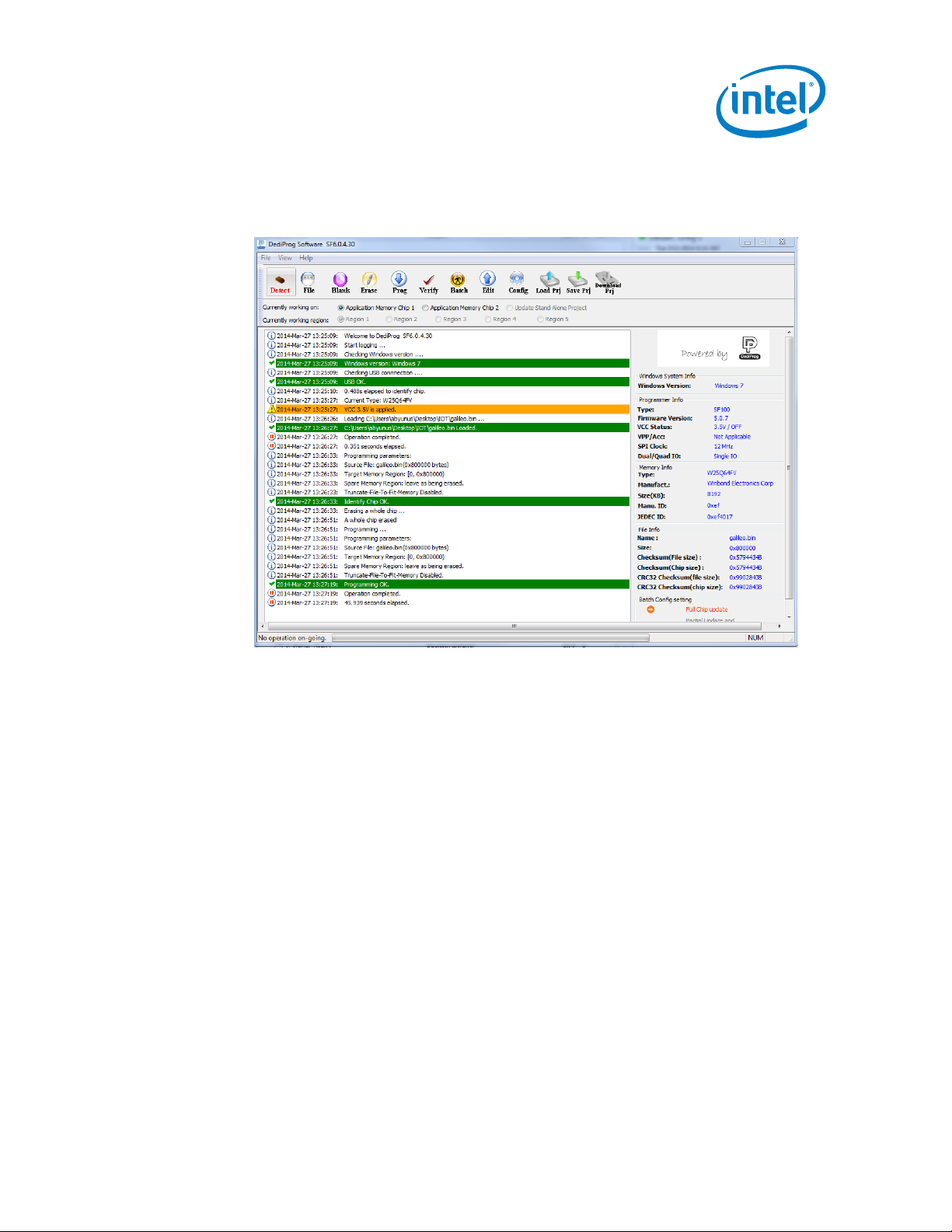Run the Blank check toolbar icon
952x1232 pixels.
[x=340, y=282]
